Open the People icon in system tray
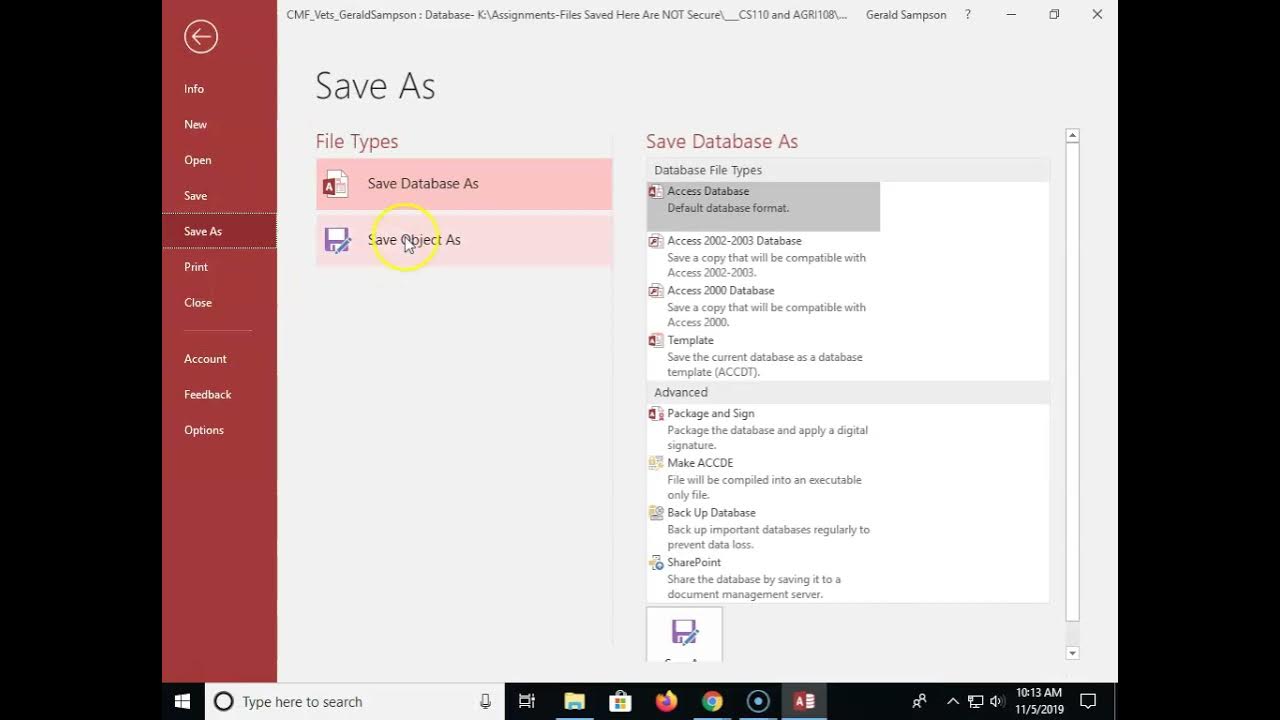This screenshot has width=1280, height=720. (x=920, y=701)
